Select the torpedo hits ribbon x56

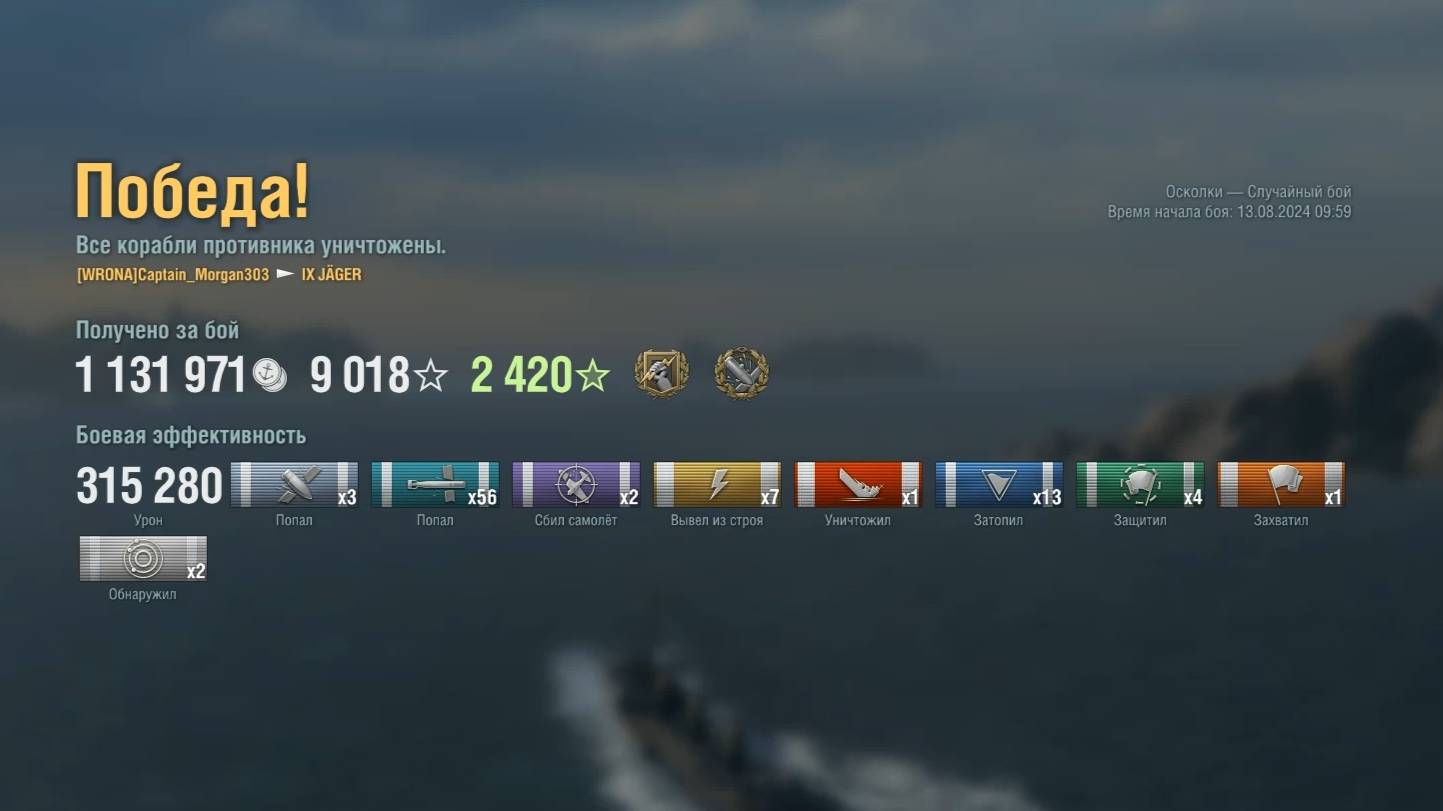(435, 485)
